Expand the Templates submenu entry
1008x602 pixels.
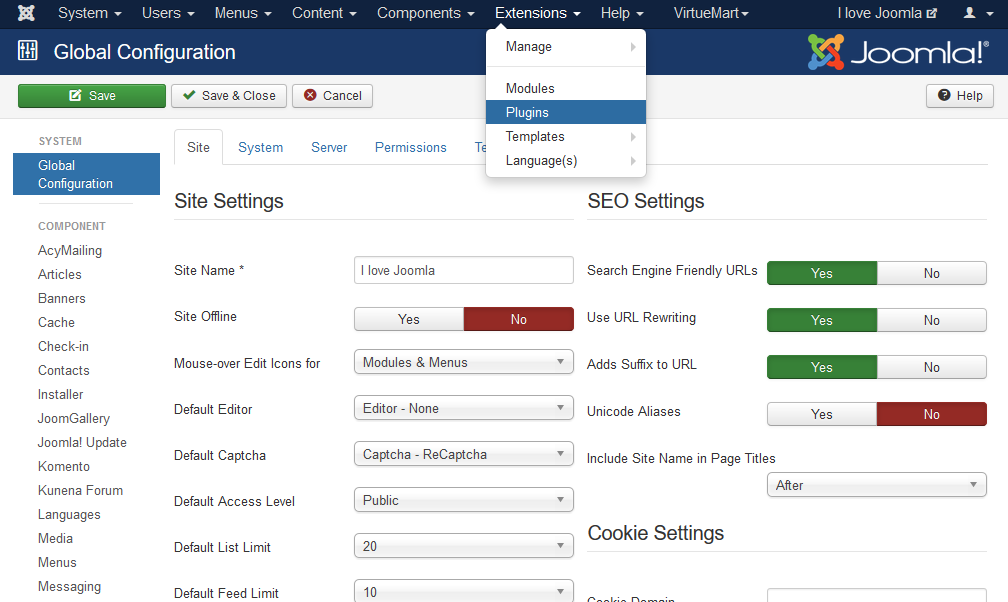566,136
